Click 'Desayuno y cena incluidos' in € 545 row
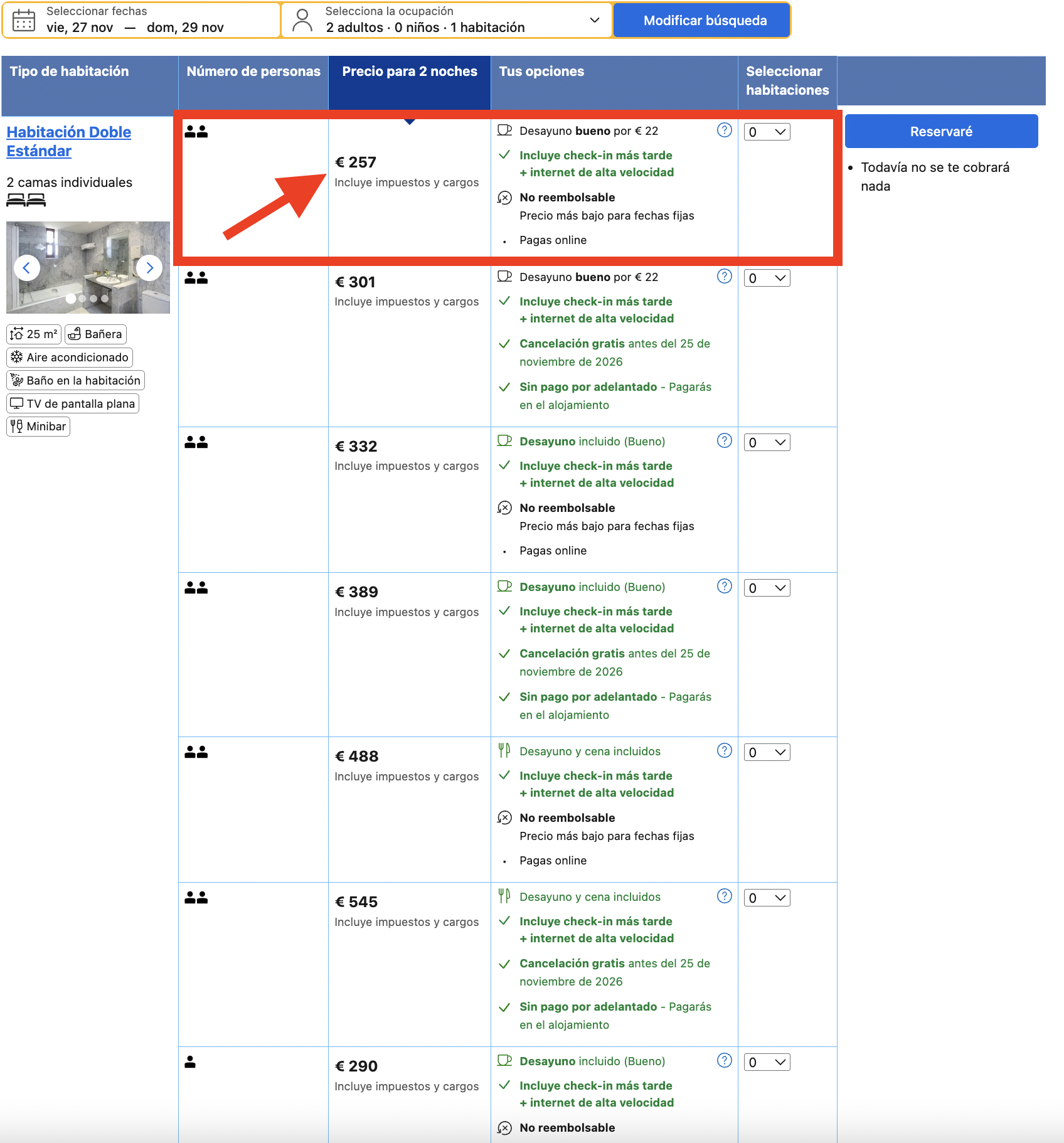Viewport: 1064px width, 1143px height. (590, 897)
